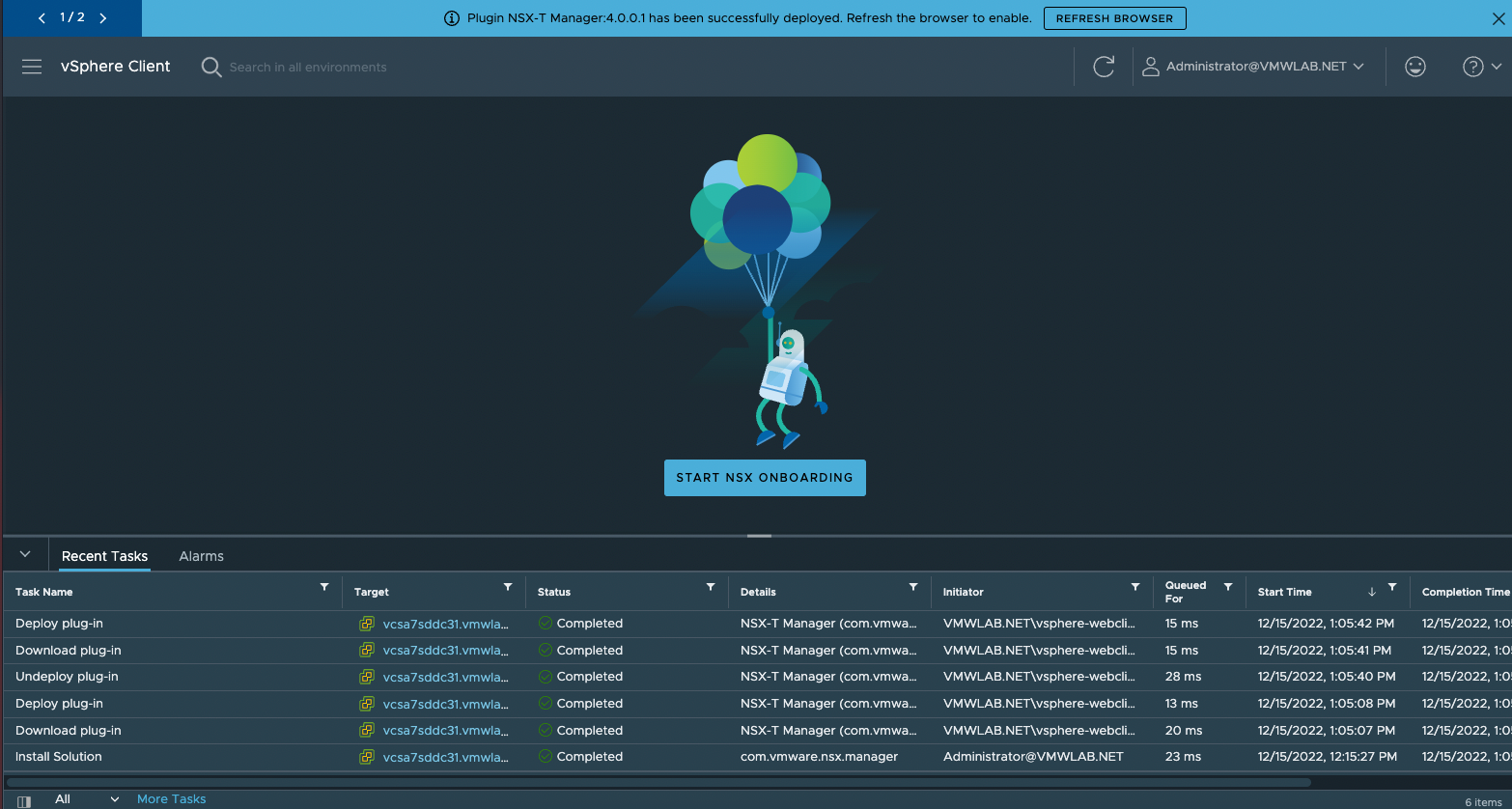This screenshot has height=809, width=1512.
Task: Click the 6 items count label
Action: click(1483, 802)
